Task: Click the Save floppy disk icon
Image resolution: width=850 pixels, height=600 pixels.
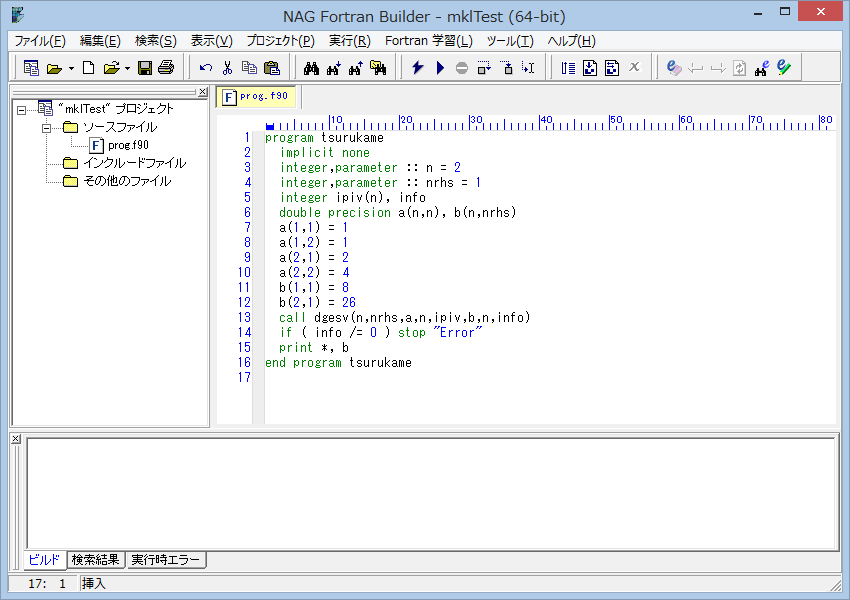Action: coord(144,68)
